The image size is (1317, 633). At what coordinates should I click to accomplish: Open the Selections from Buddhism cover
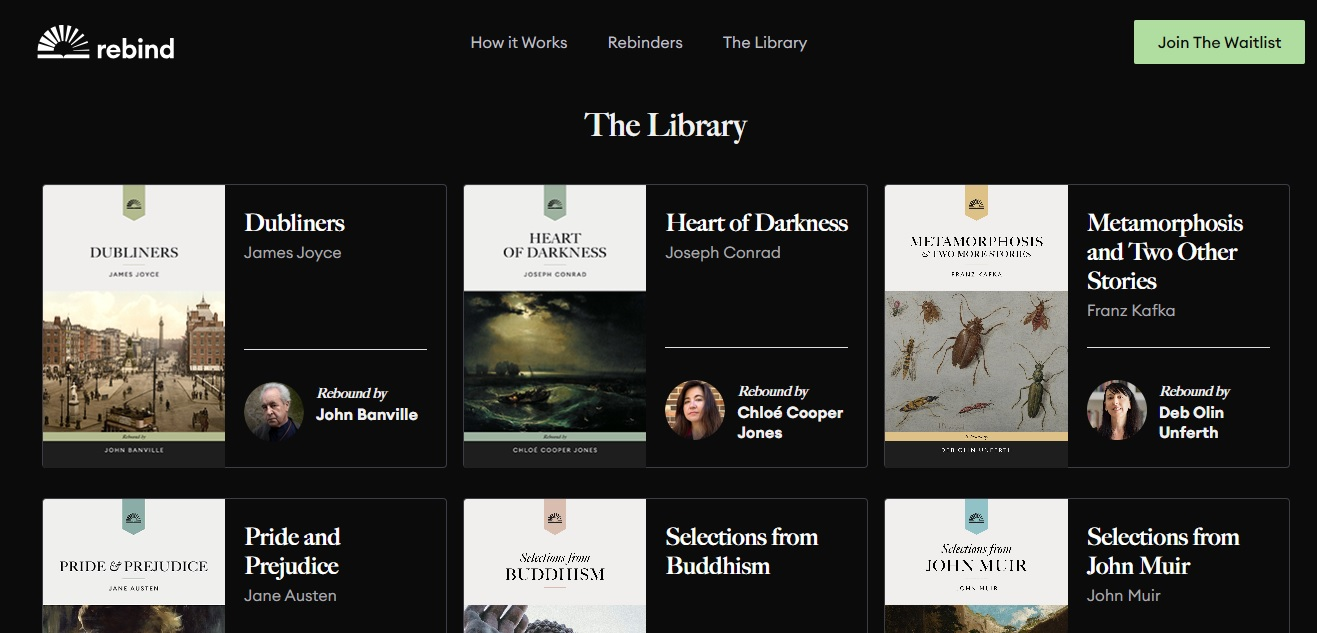pos(555,566)
